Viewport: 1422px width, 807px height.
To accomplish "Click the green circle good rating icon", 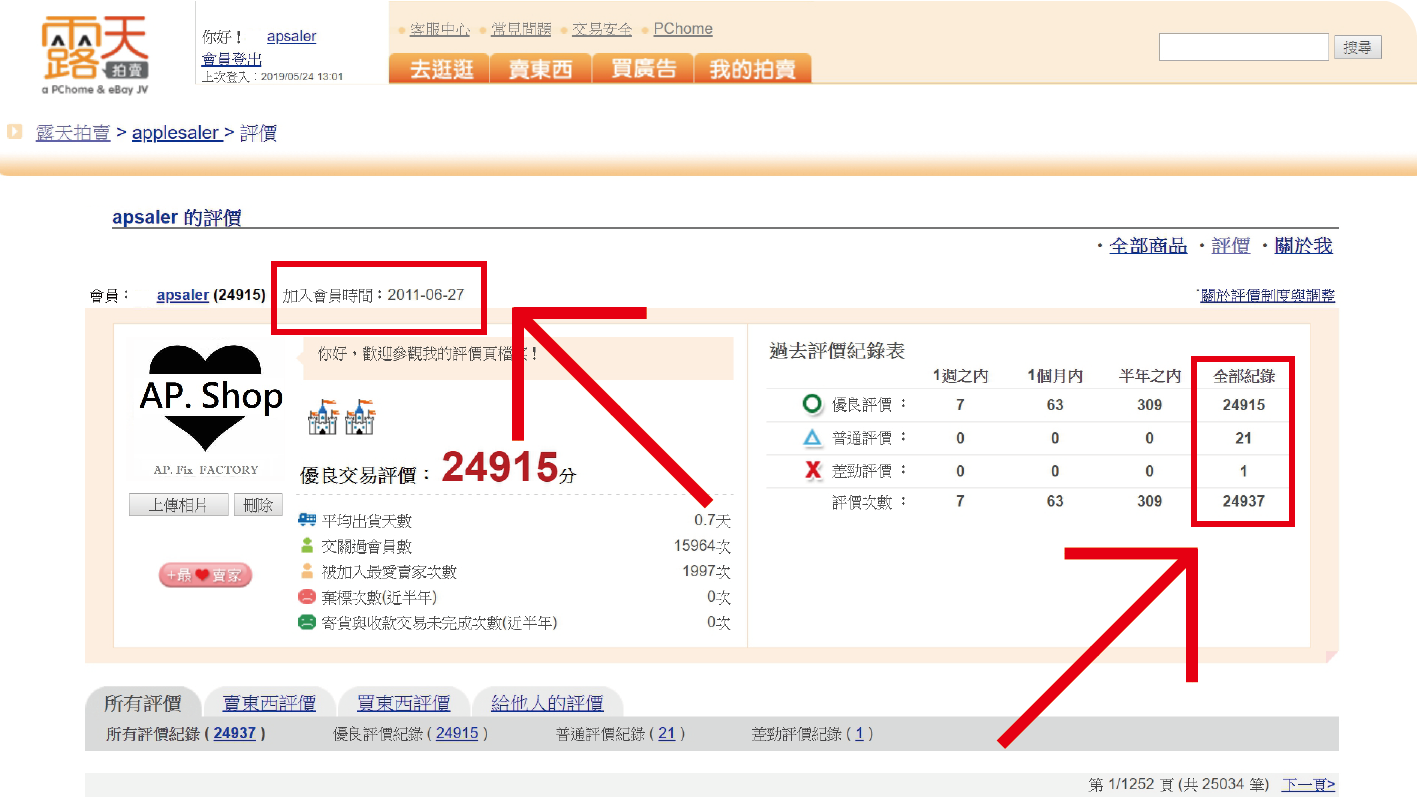I will point(812,405).
